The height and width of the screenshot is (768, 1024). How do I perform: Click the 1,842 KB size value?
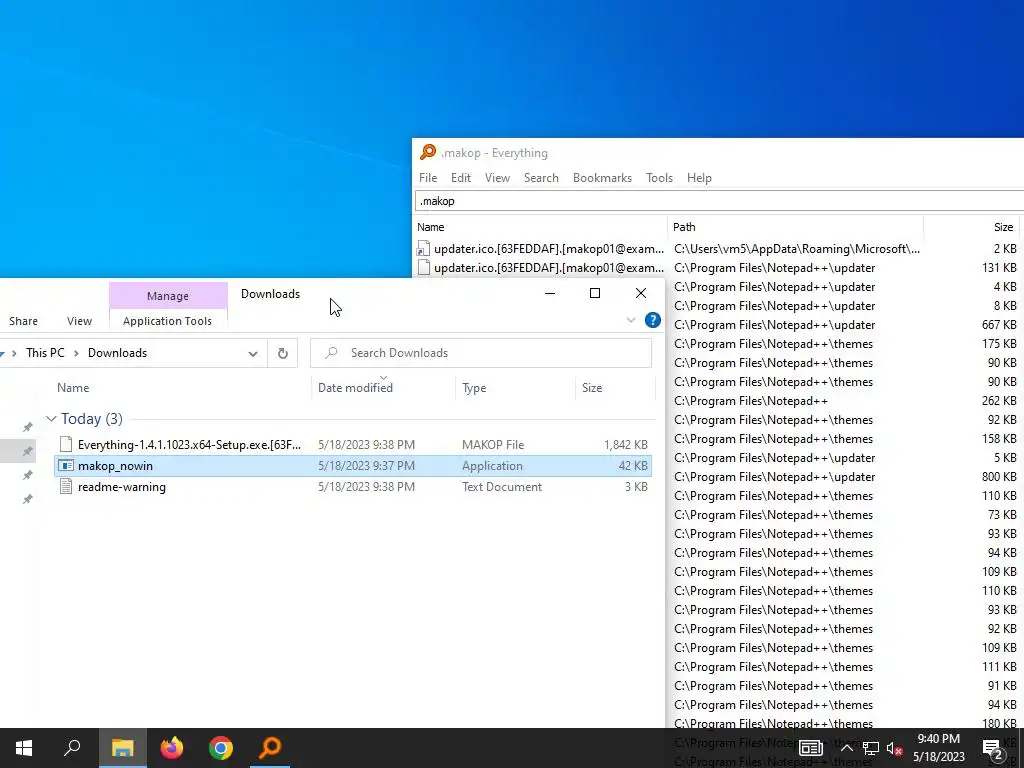tap(626, 445)
